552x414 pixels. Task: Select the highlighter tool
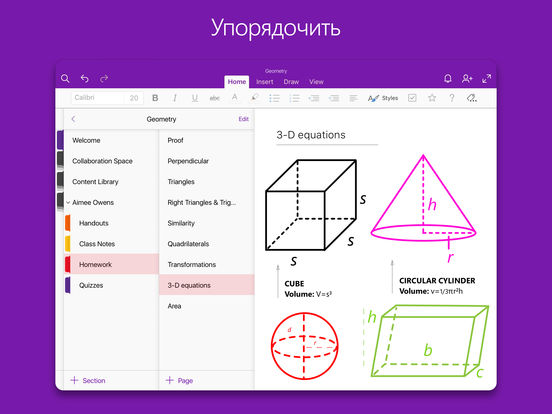point(255,98)
